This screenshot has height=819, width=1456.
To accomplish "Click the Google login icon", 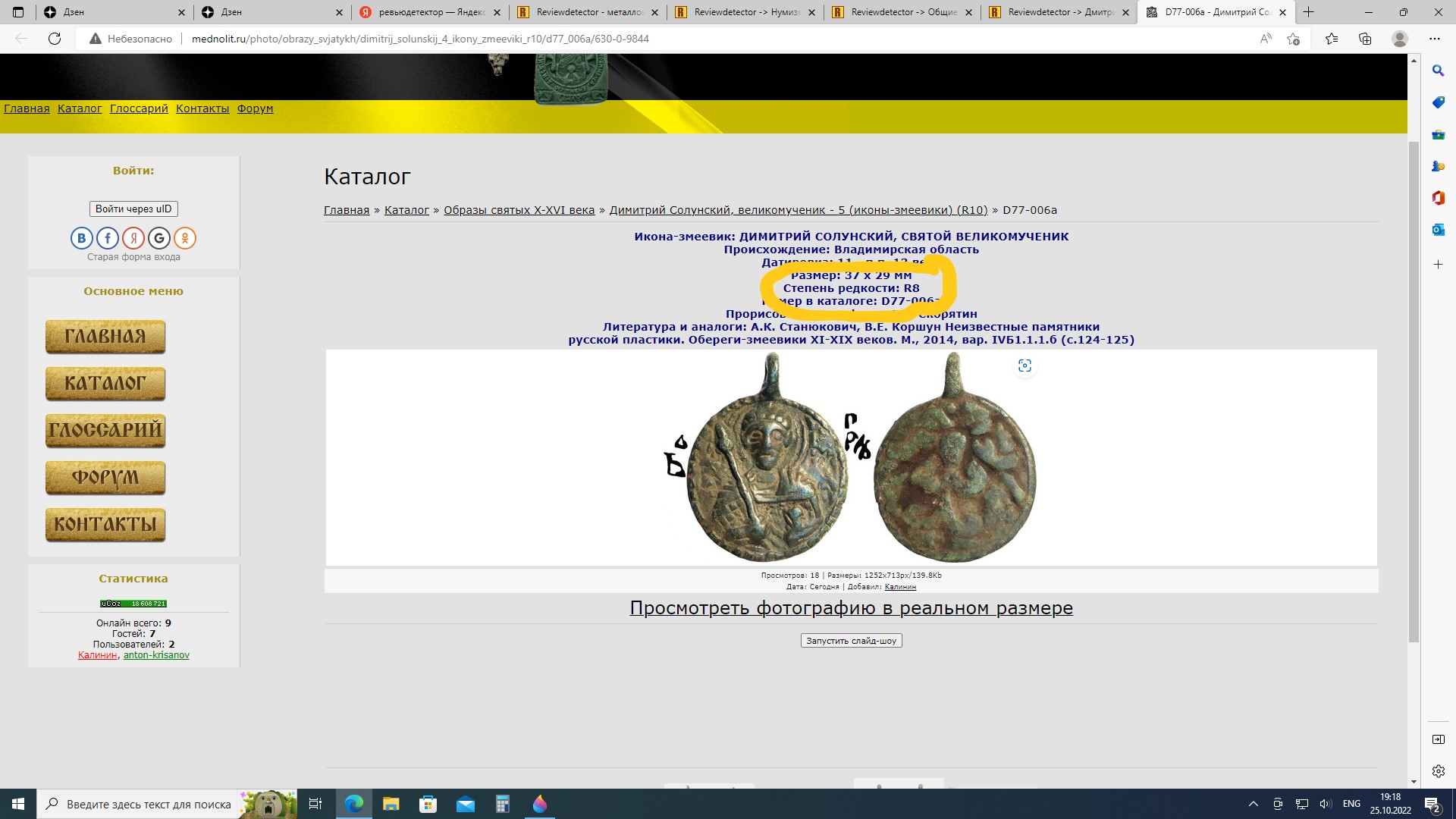I will pos(159,238).
